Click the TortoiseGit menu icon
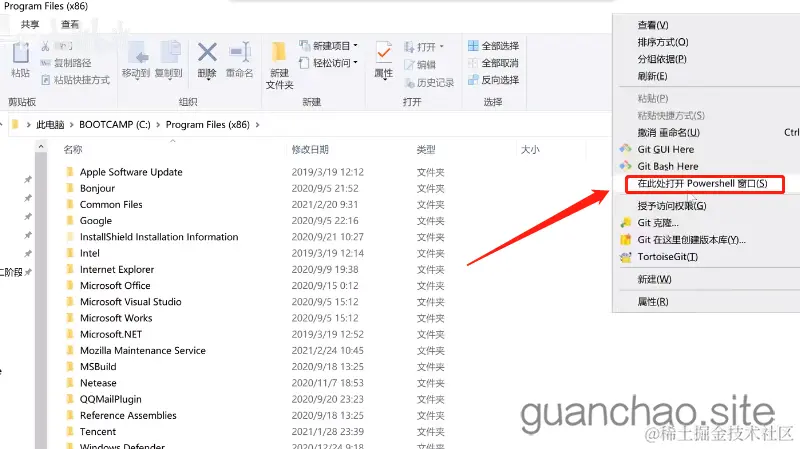 click(626, 257)
